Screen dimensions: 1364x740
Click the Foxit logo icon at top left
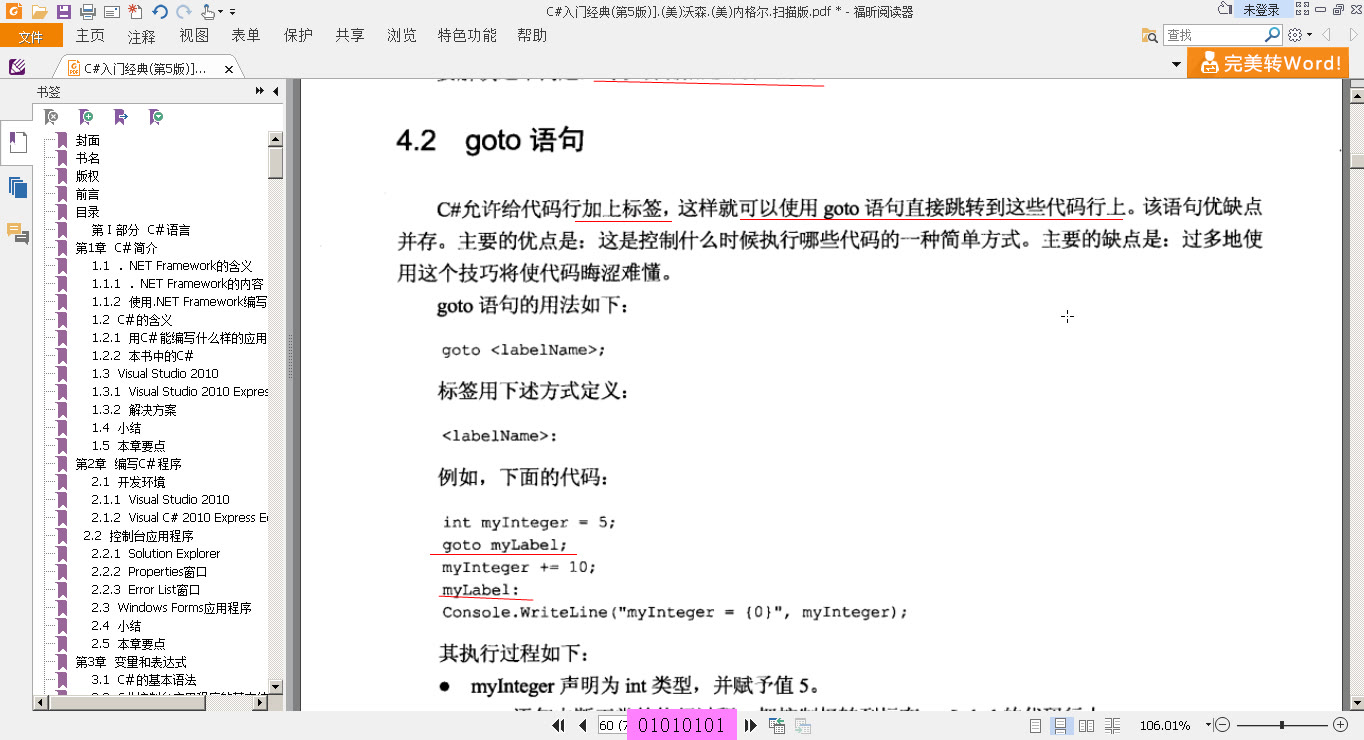click(12, 11)
